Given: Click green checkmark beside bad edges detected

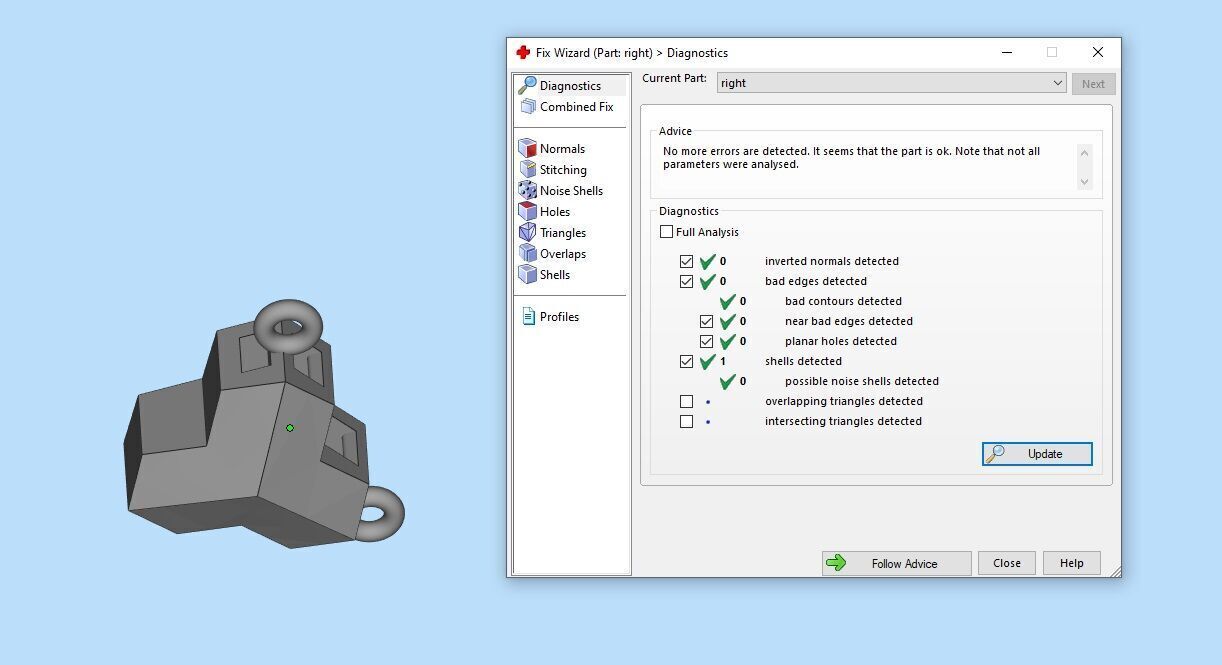Looking at the screenshot, I should pyautogui.click(x=707, y=282).
